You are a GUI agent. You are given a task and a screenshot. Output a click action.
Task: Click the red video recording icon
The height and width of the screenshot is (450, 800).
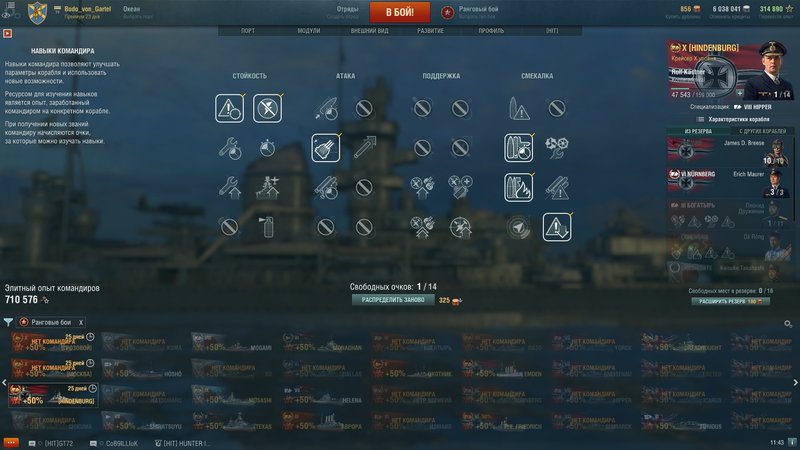click(x=7, y=33)
